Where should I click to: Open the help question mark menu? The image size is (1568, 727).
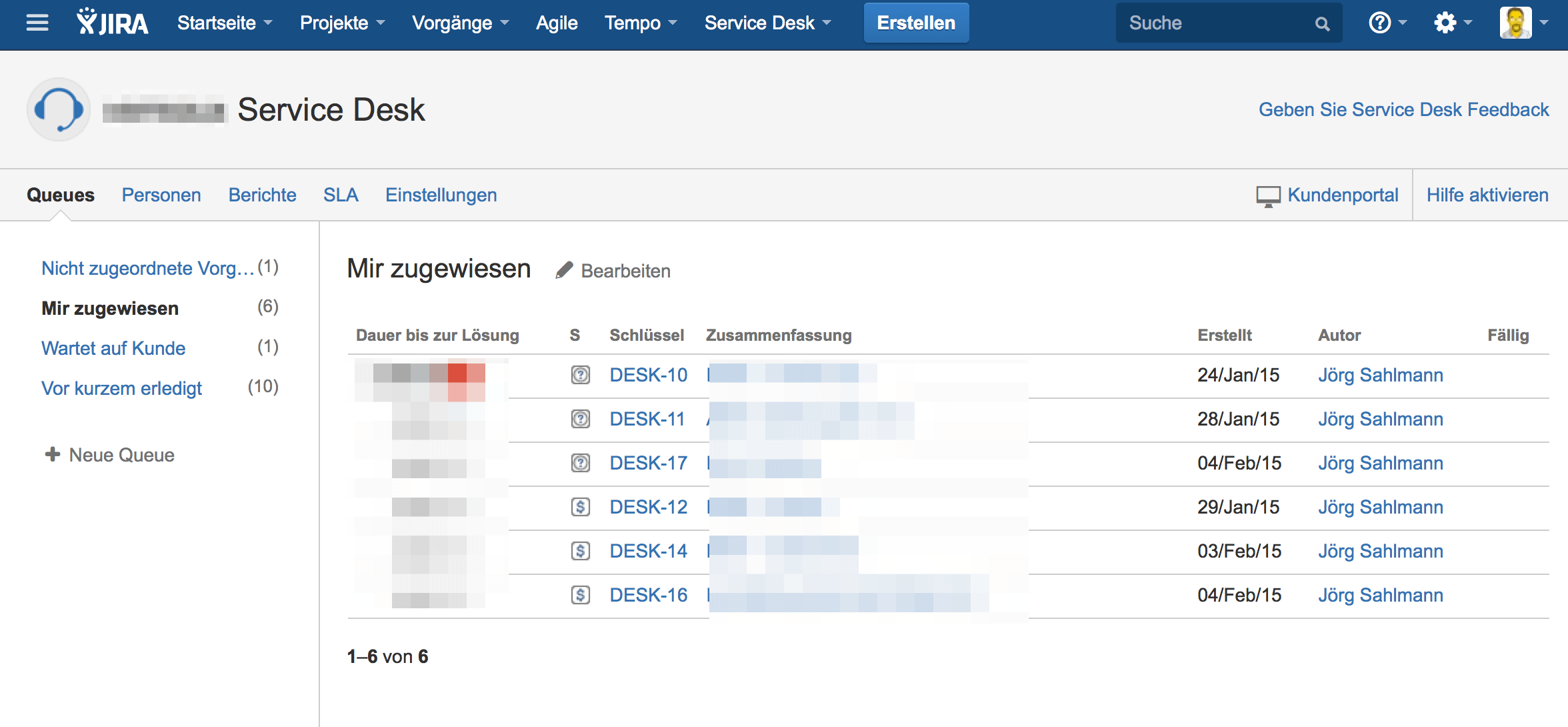1380,23
